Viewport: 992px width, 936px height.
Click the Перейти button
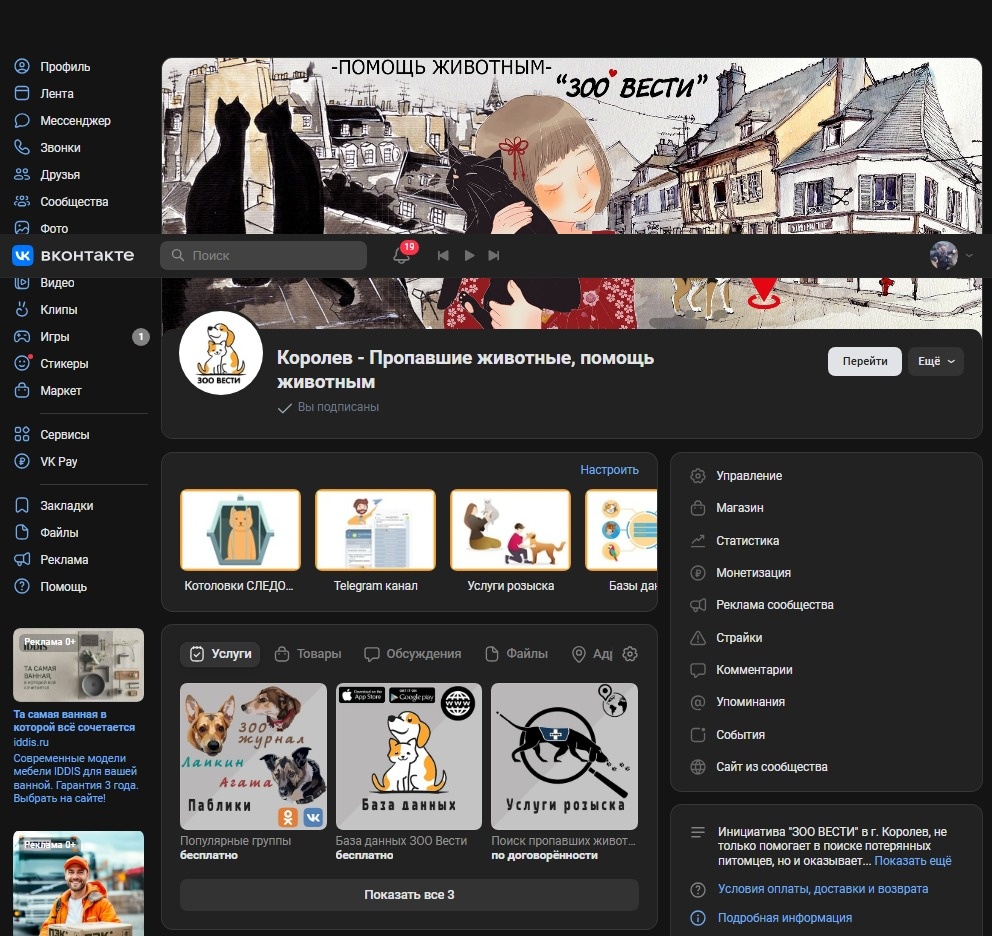click(864, 361)
